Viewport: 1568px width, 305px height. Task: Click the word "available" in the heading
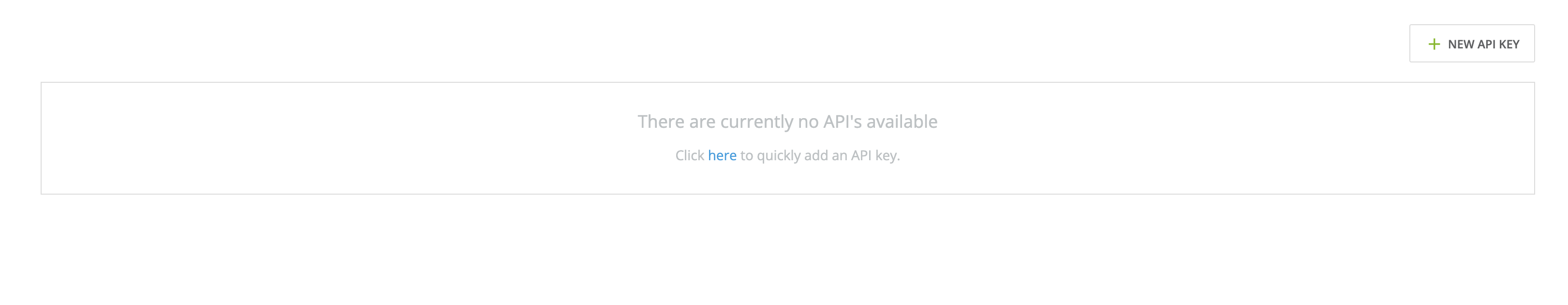coord(902,122)
